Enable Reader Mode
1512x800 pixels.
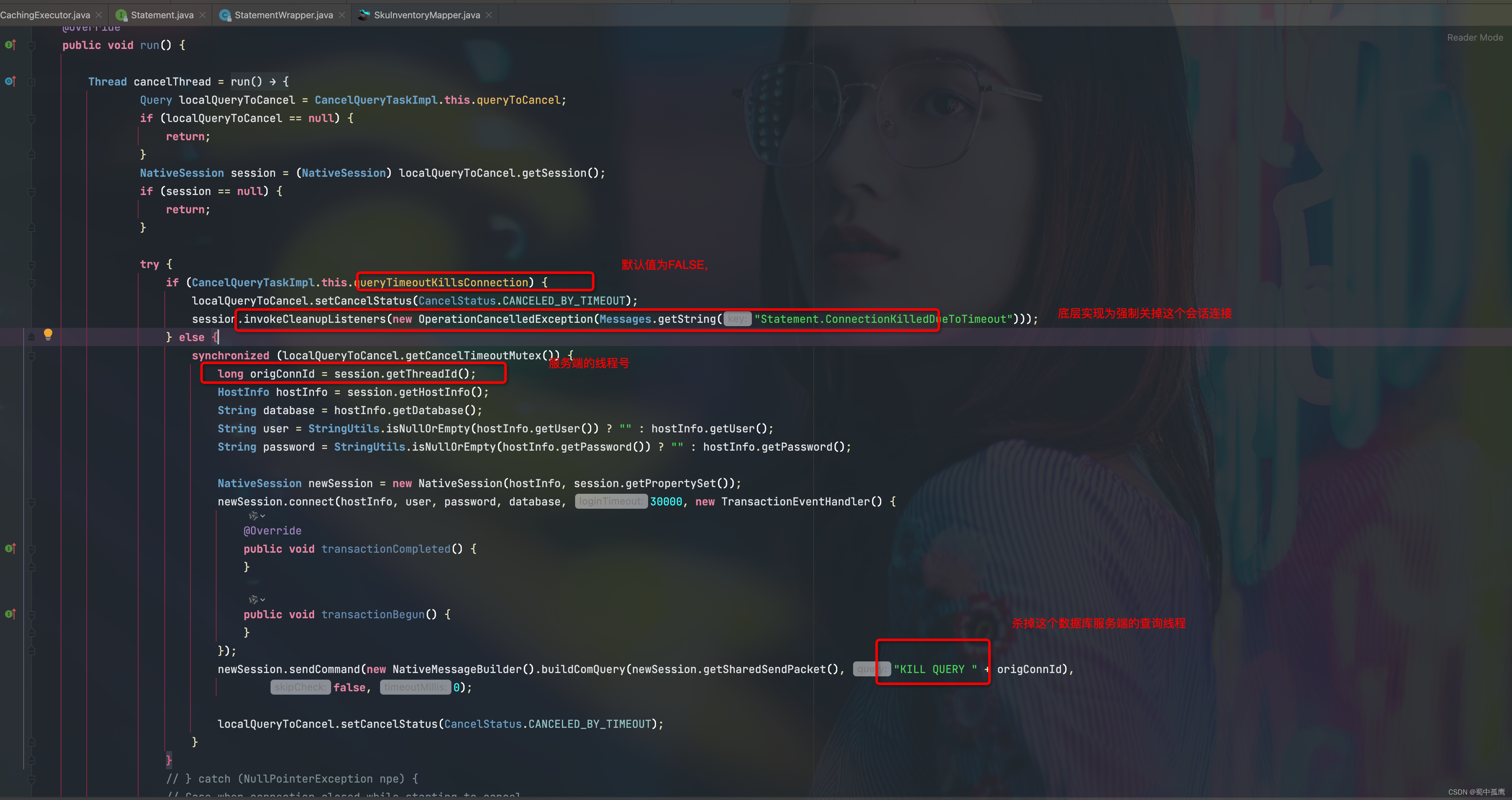(1474, 38)
